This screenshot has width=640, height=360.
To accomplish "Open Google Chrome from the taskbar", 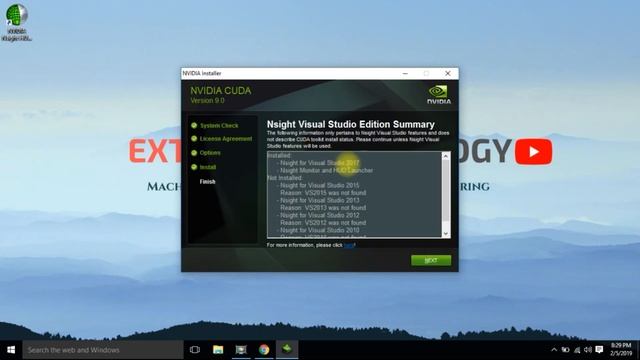I will click(264, 350).
